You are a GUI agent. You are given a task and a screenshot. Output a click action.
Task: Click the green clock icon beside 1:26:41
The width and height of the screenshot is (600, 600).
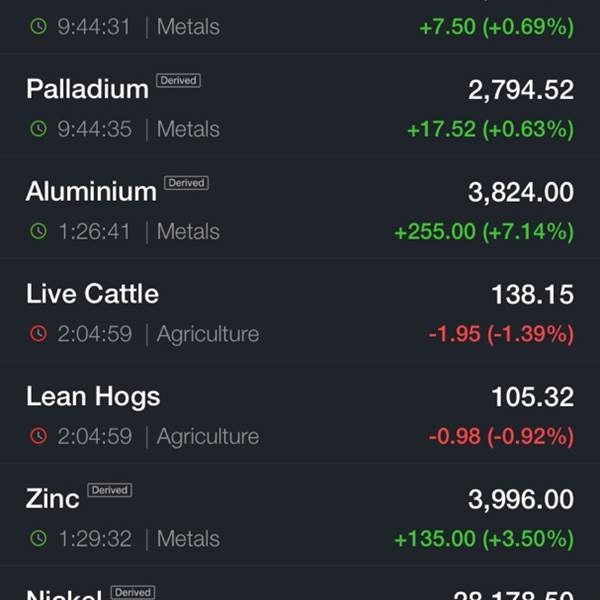(39, 231)
